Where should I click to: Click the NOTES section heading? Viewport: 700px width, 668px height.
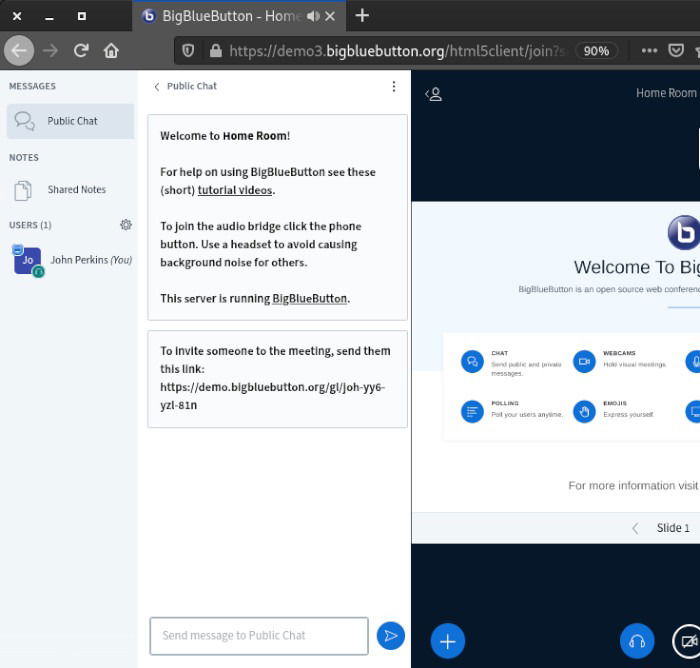[24, 158]
